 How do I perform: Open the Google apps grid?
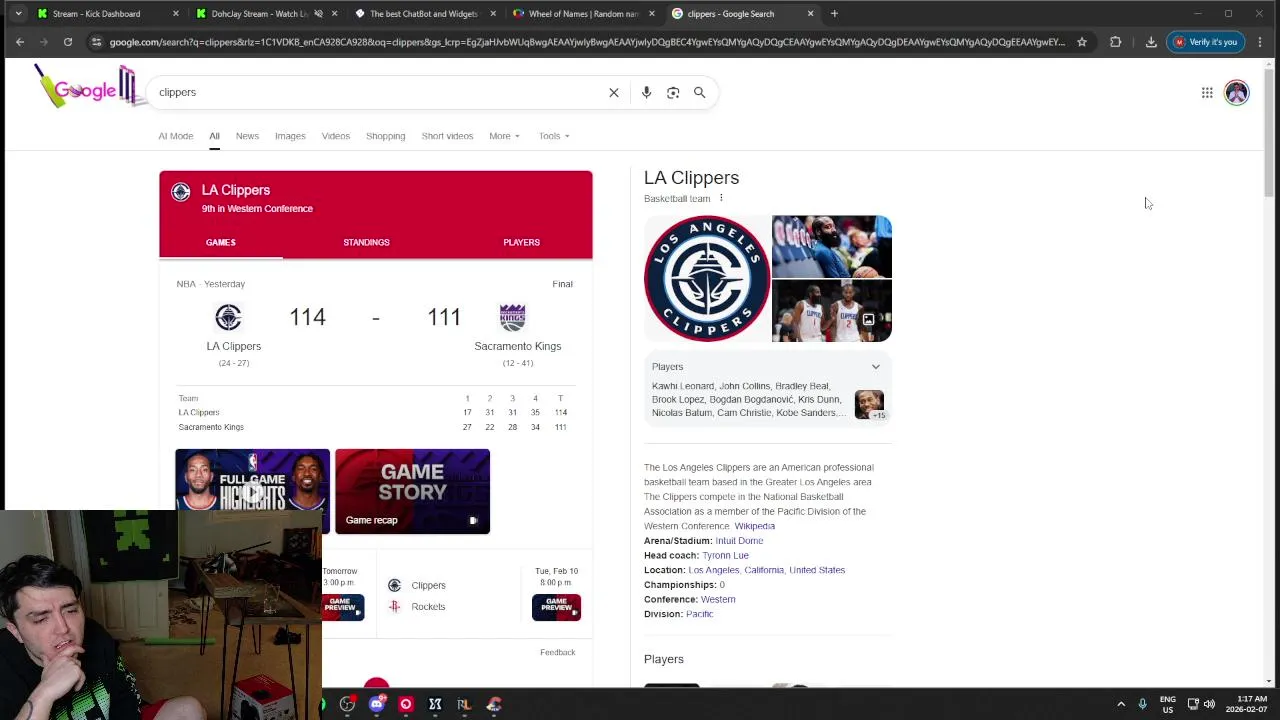[1207, 92]
